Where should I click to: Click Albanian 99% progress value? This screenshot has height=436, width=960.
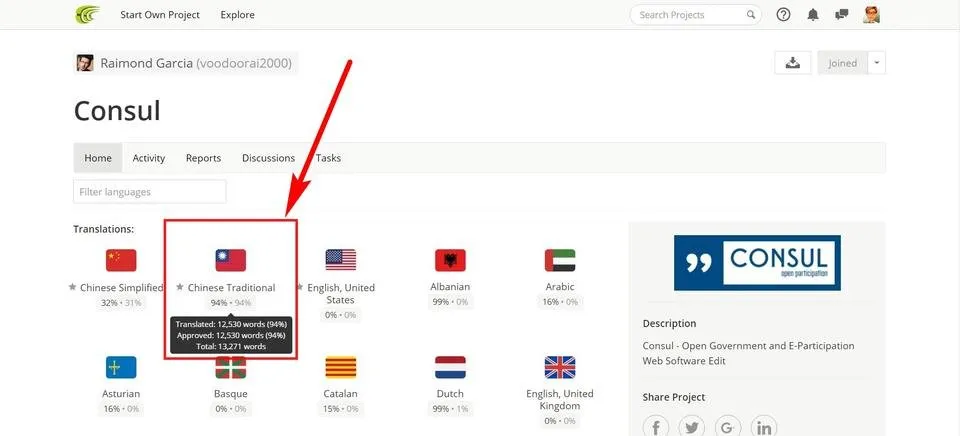click(x=441, y=302)
